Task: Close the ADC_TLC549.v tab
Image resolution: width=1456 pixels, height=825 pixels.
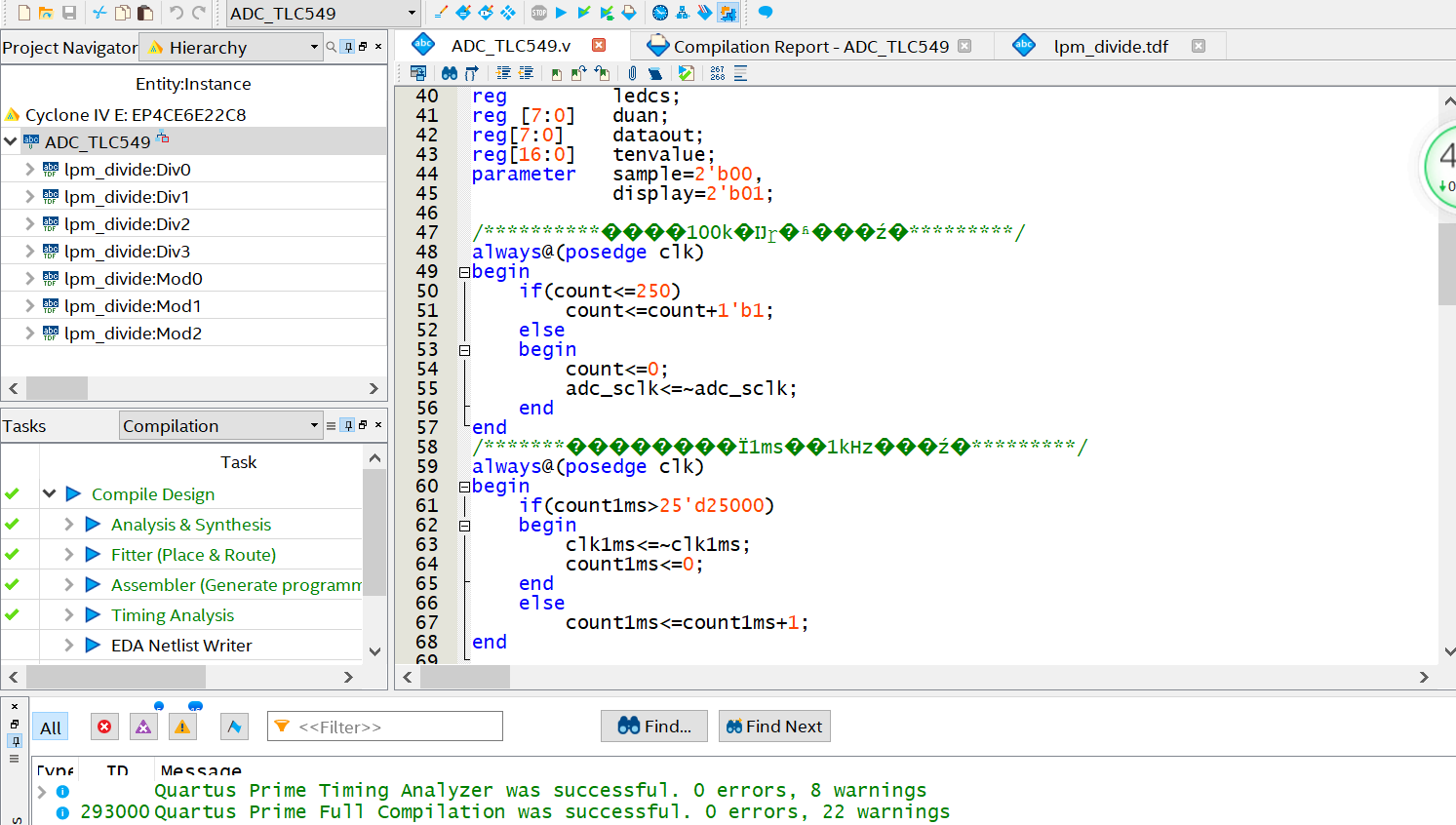Action: [599, 45]
